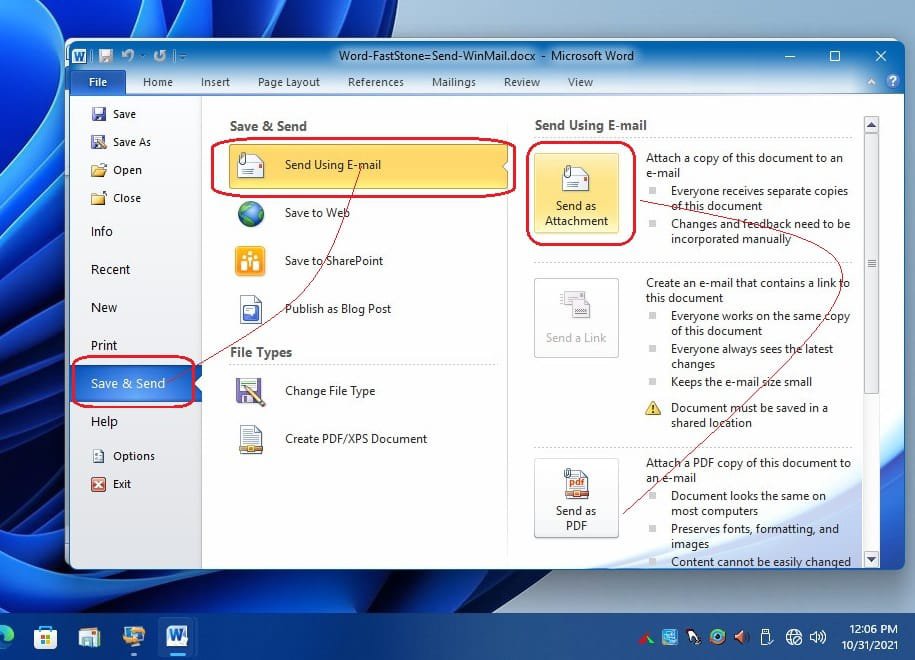915x660 pixels.
Task: Switch to the View tab
Action: [580, 82]
